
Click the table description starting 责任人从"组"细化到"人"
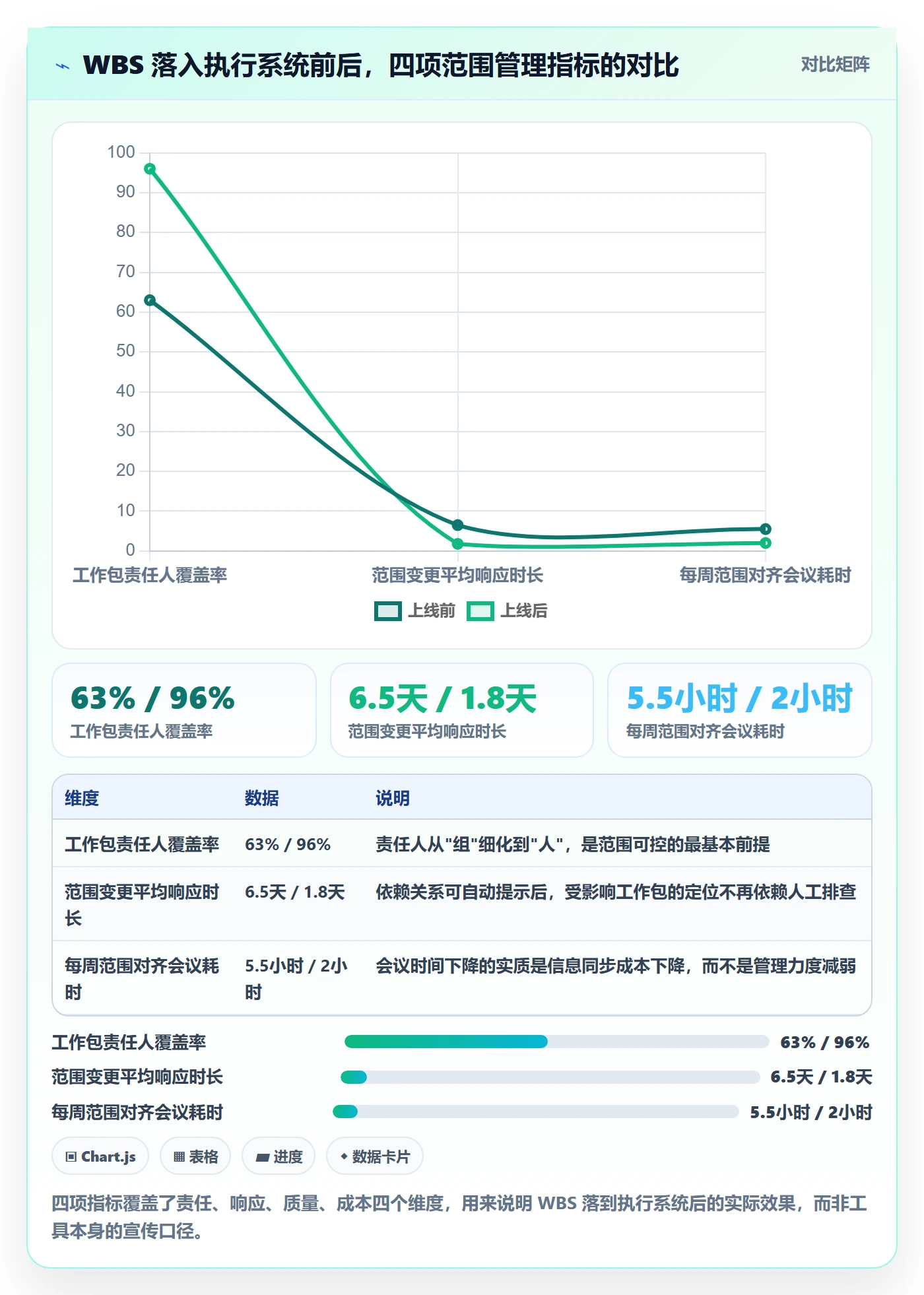(573, 845)
